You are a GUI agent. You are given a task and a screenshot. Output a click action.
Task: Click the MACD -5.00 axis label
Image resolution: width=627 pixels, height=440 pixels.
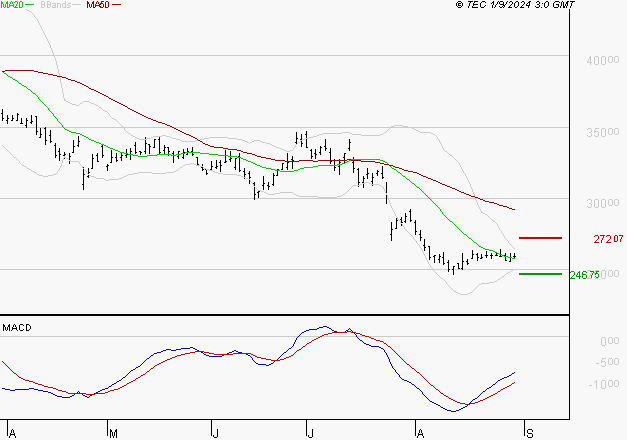coord(607,362)
